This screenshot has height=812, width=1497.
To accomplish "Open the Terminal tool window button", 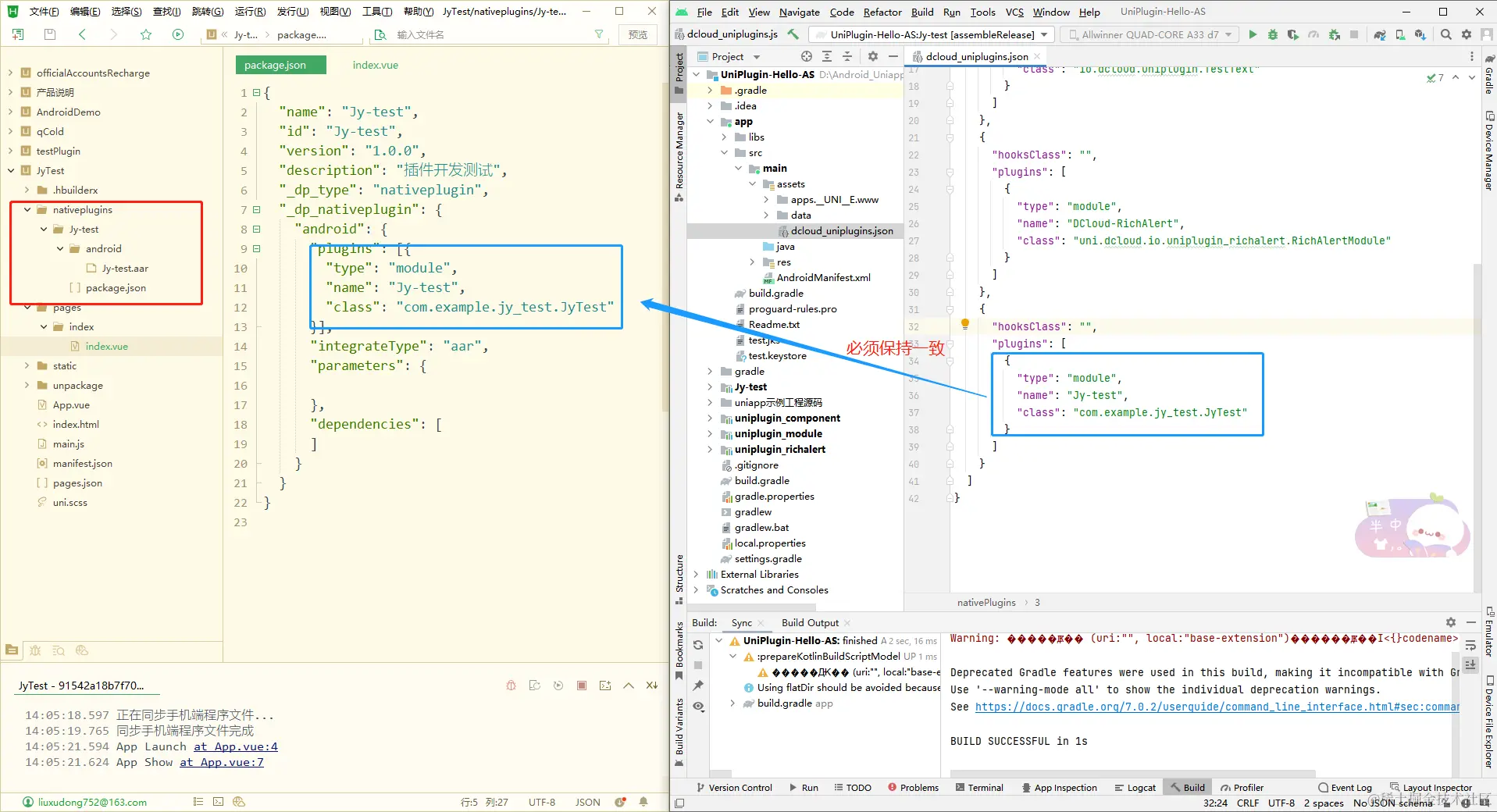I will [979, 788].
